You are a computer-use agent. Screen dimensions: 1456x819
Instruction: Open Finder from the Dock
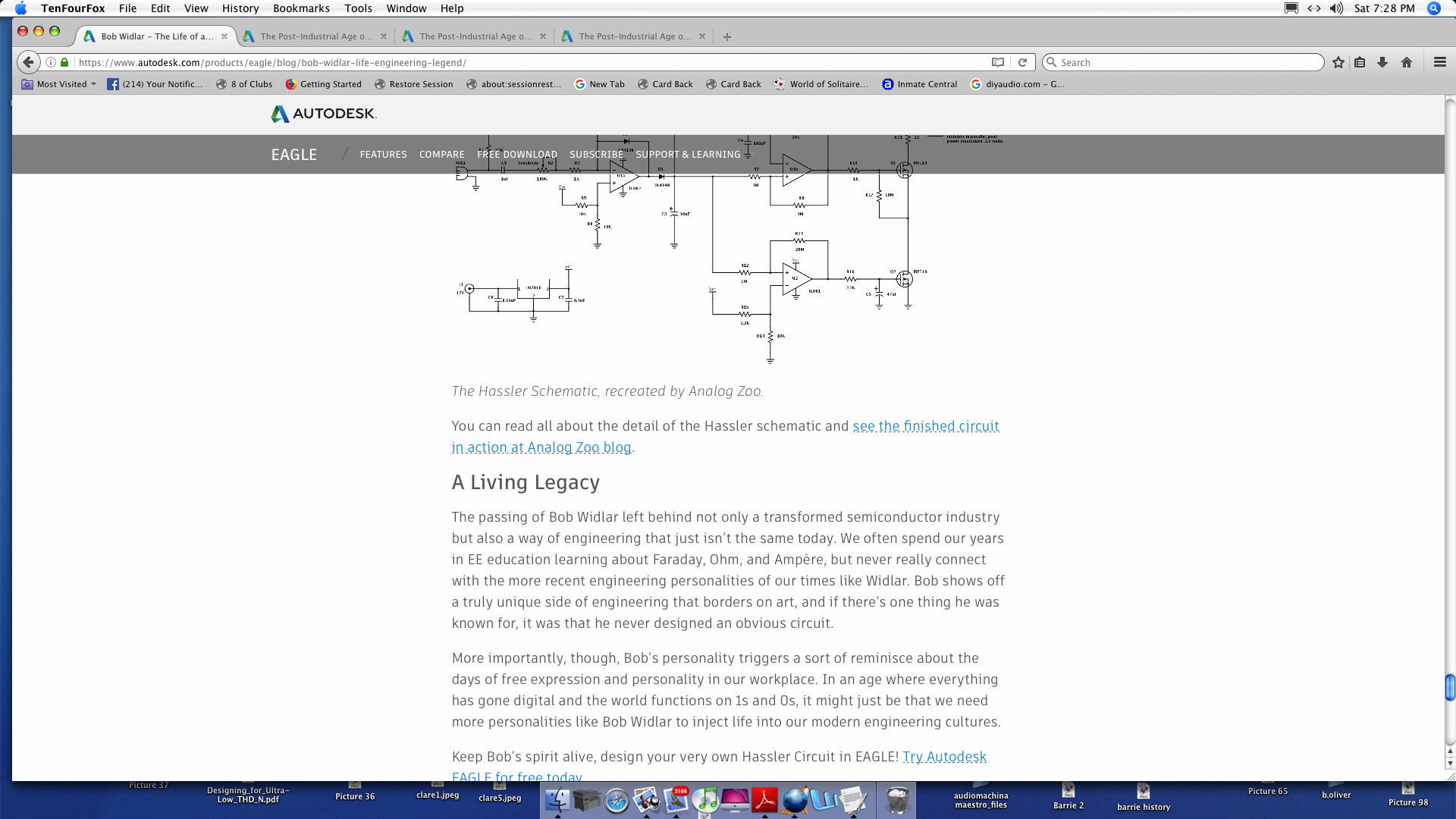(x=557, y=800)
